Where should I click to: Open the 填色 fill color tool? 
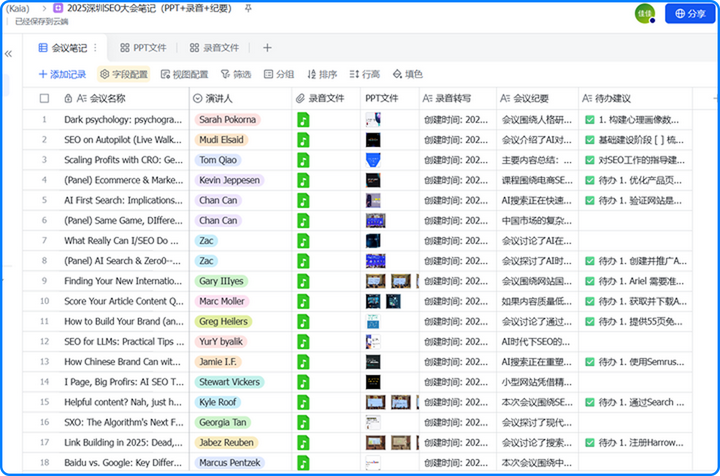click(x=408, y=74)
